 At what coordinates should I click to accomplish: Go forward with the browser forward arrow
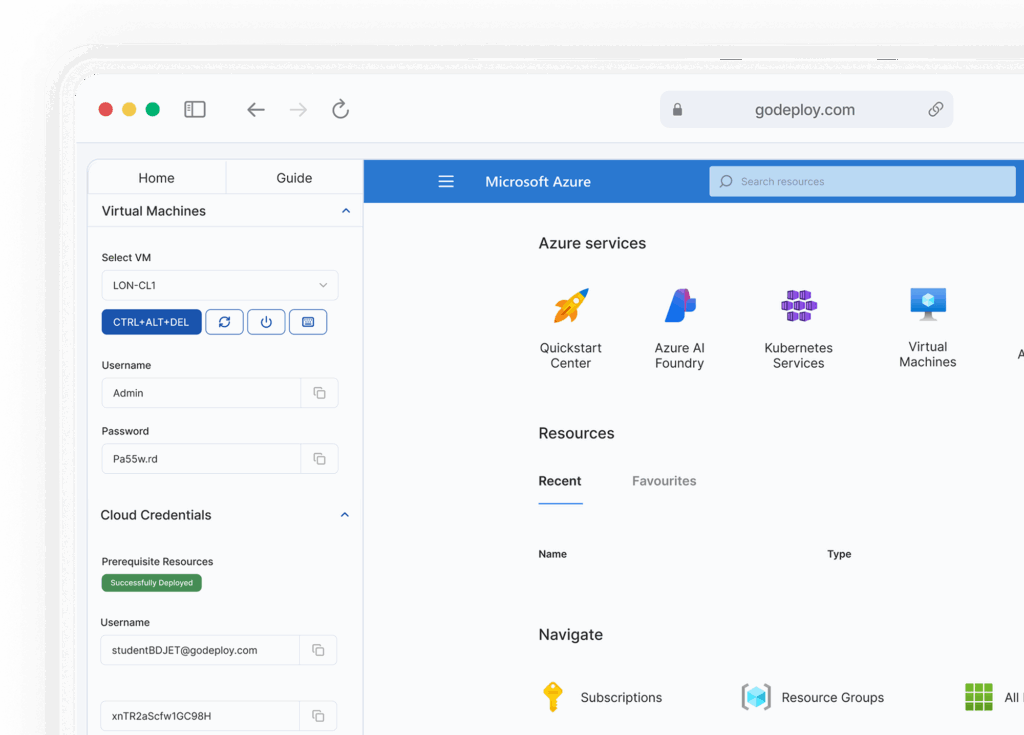point(298,110)
